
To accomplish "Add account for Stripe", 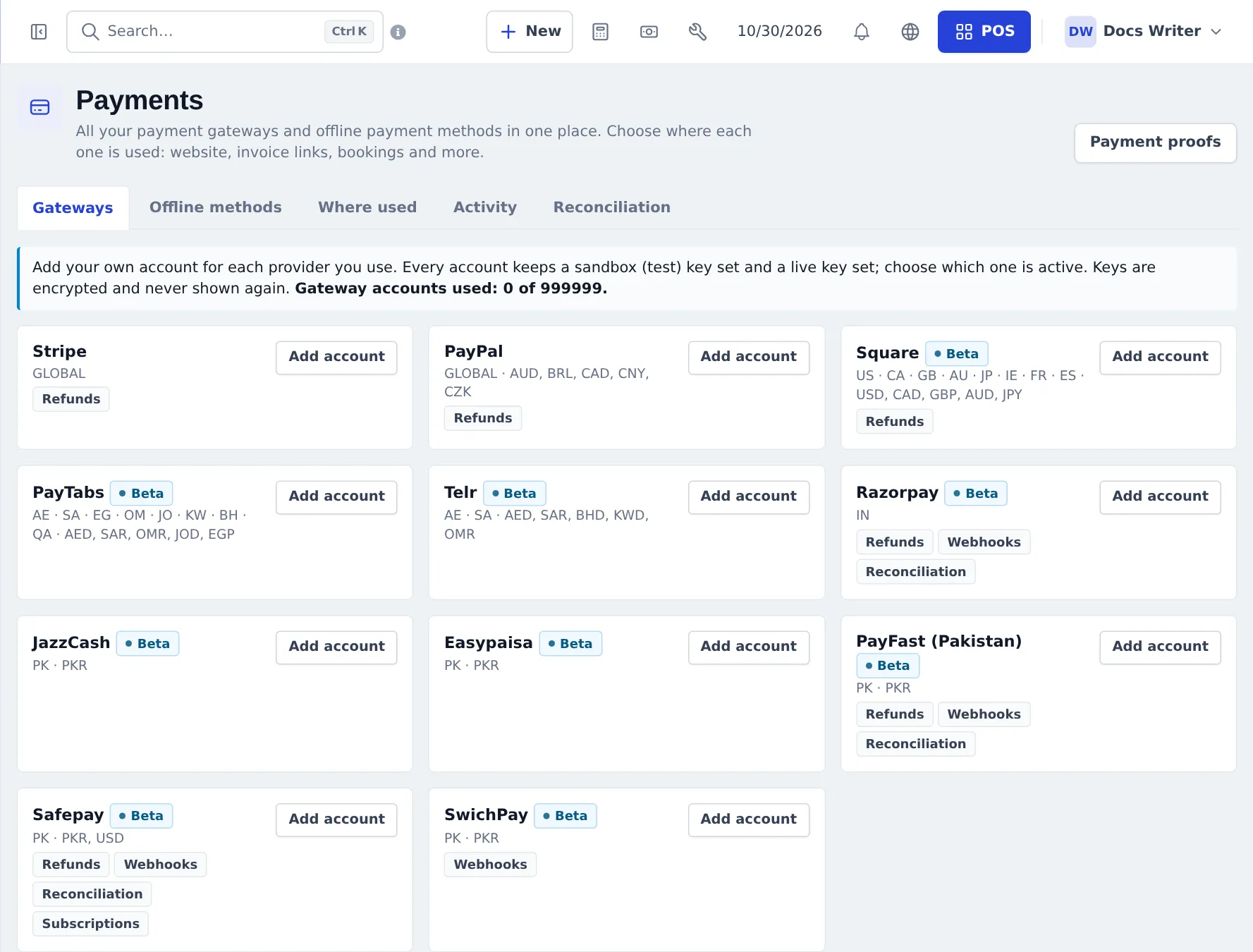I will tap(336, 357).
